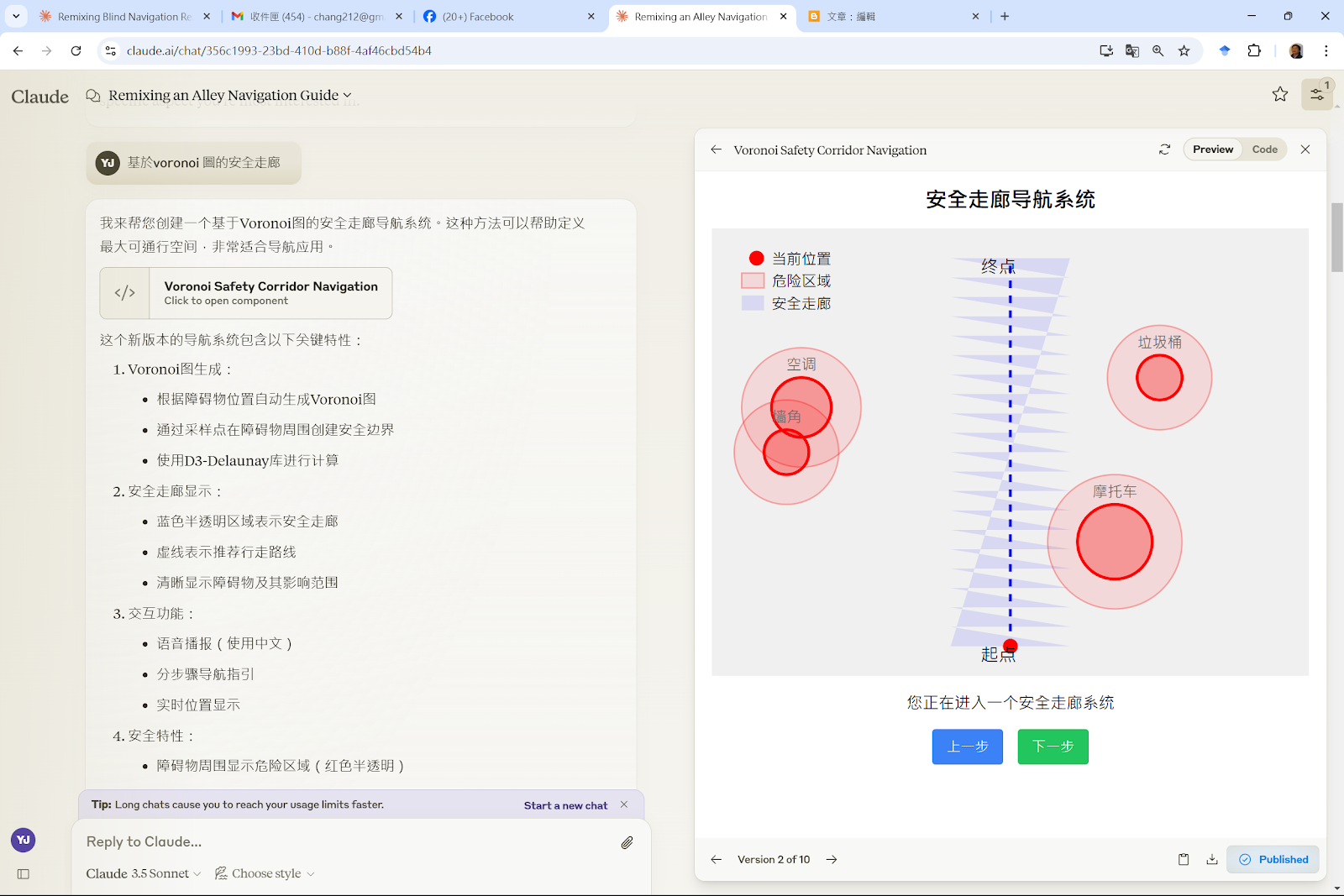Click the blue extension icon in toolbar

(1225, 51)
